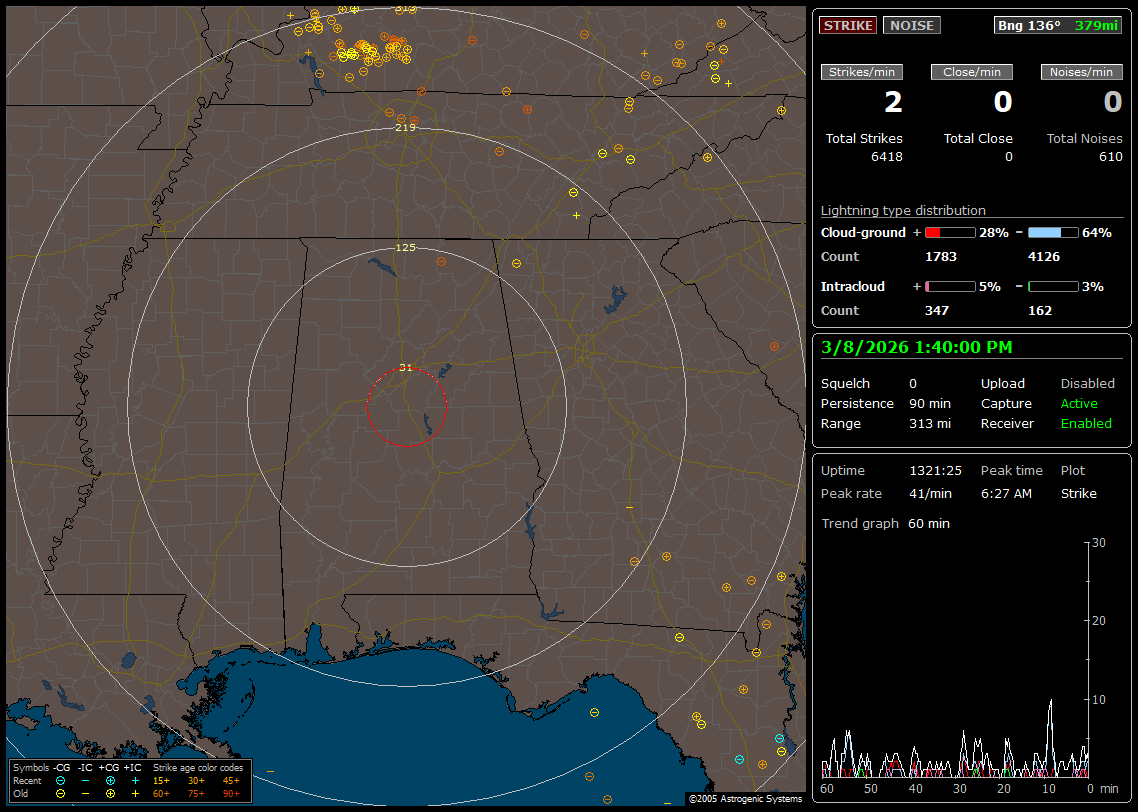Click the bearing and distance readout box
Screen dimensions: 1138x812
click(x=1058, y=26)
